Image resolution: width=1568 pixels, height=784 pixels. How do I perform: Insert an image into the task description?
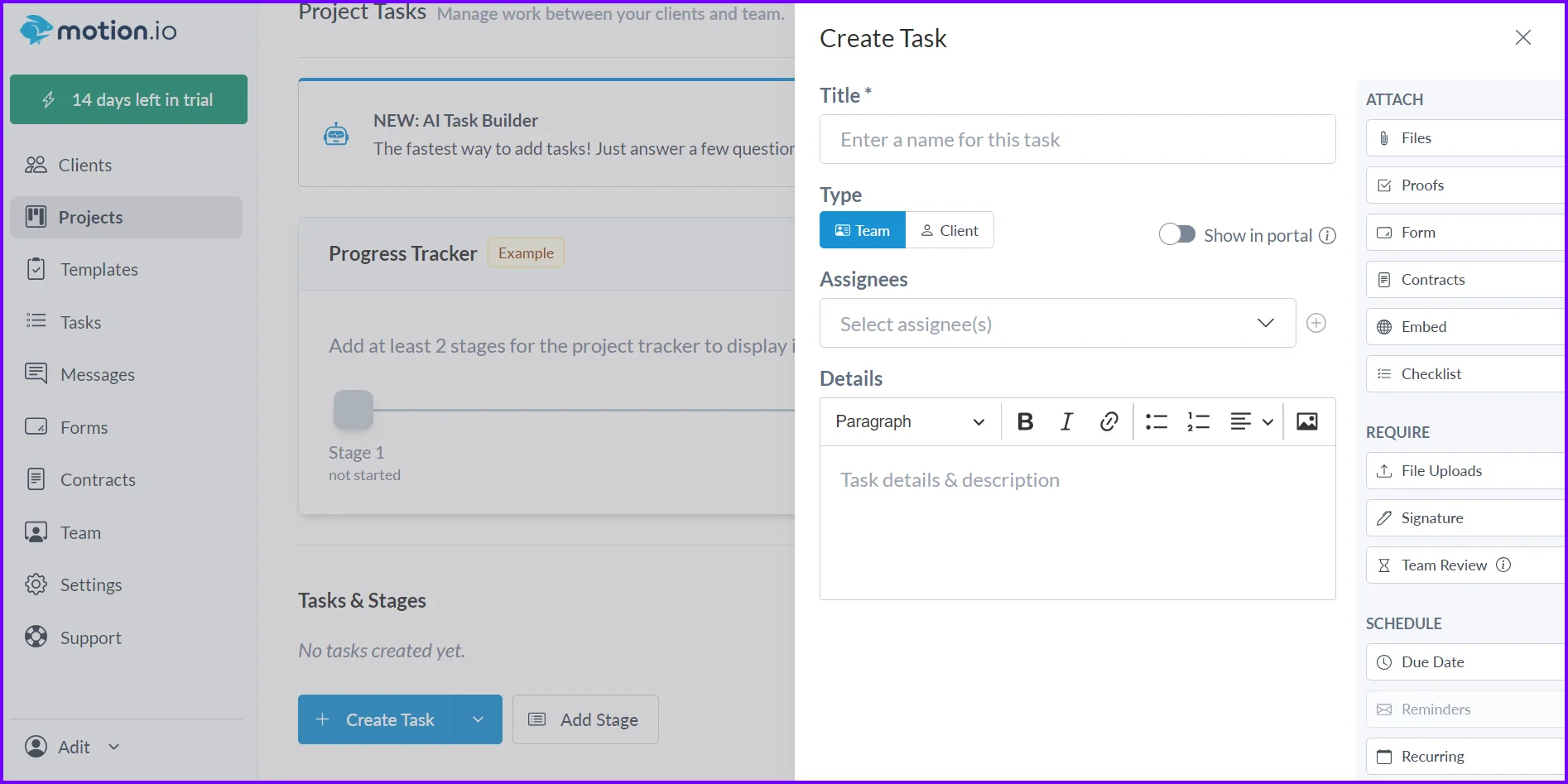pyautogui.click(x=1306, y=421)
